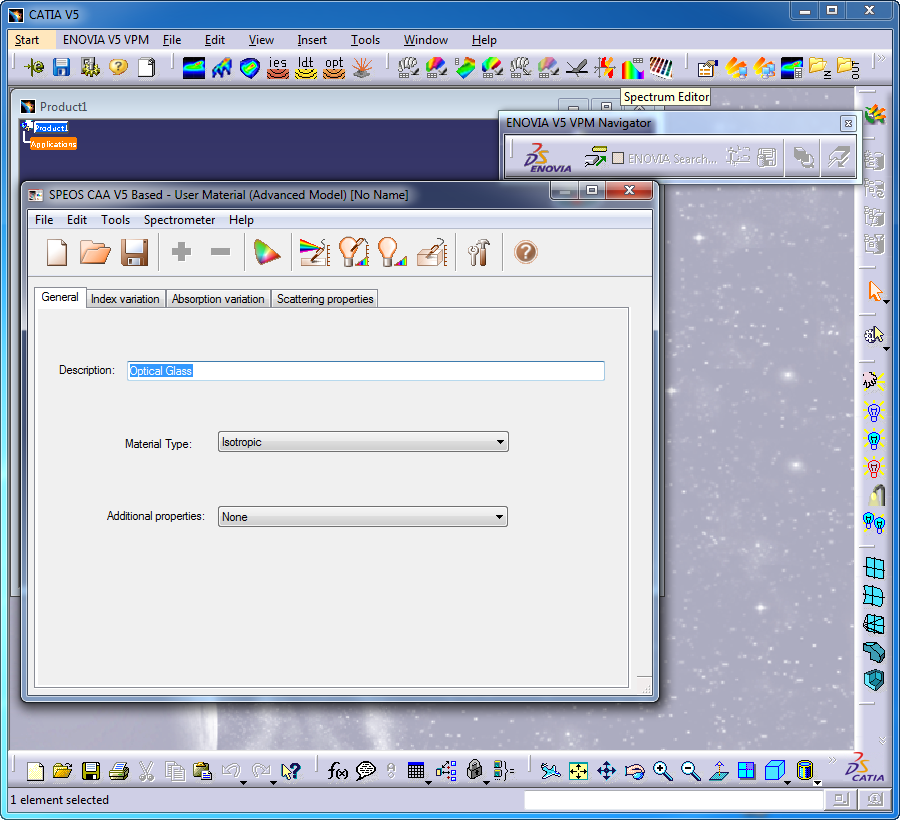Click the red light bulb icon on right toolbar
Screen dimensions: 900x820
point(874,468)
